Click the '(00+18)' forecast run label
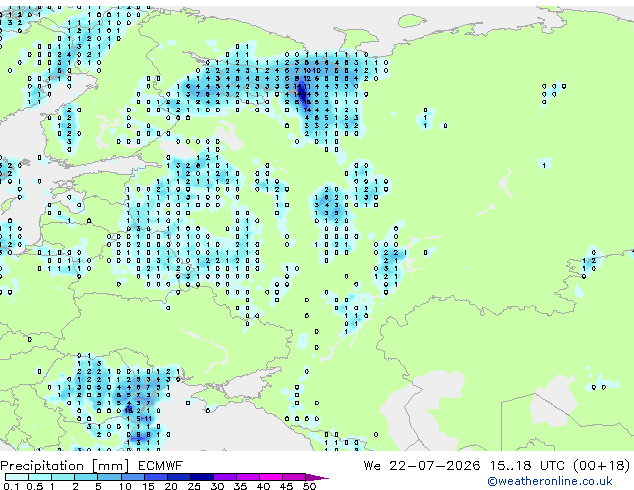Image resolution: width=634 pixels, height=490 pixels. [602, 466]
